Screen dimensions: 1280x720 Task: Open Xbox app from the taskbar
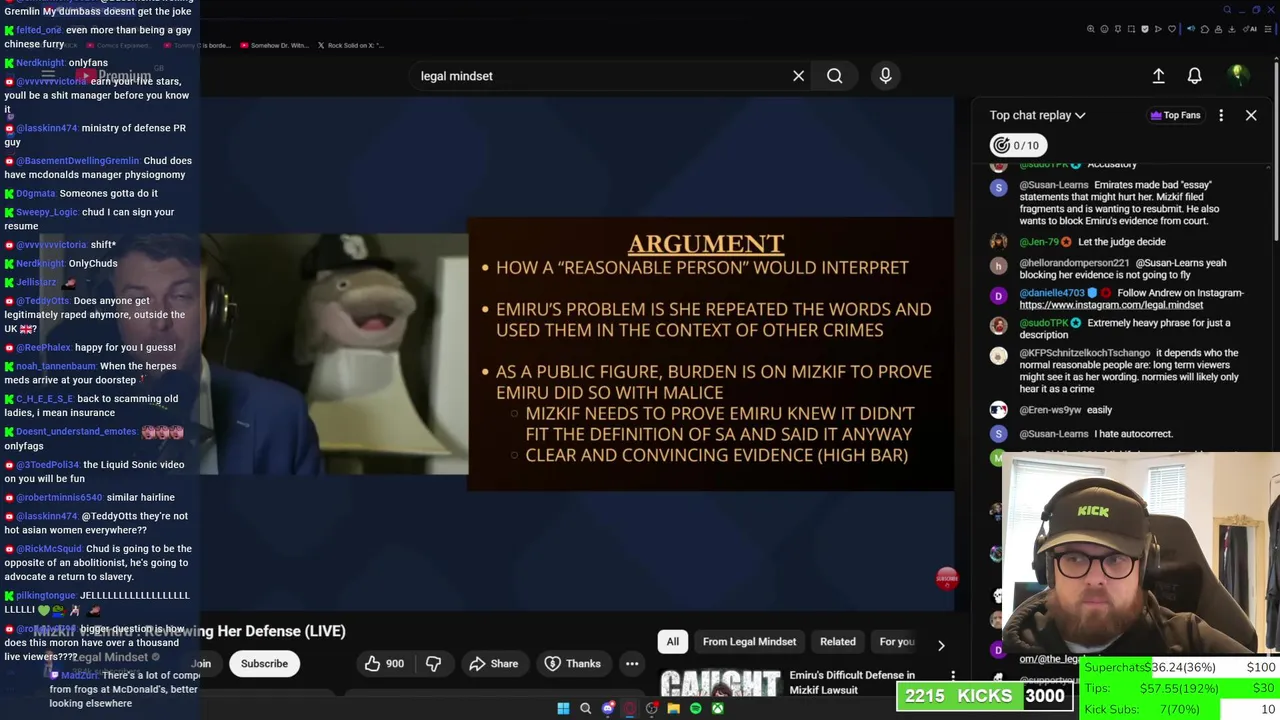[x=718, y=708]
